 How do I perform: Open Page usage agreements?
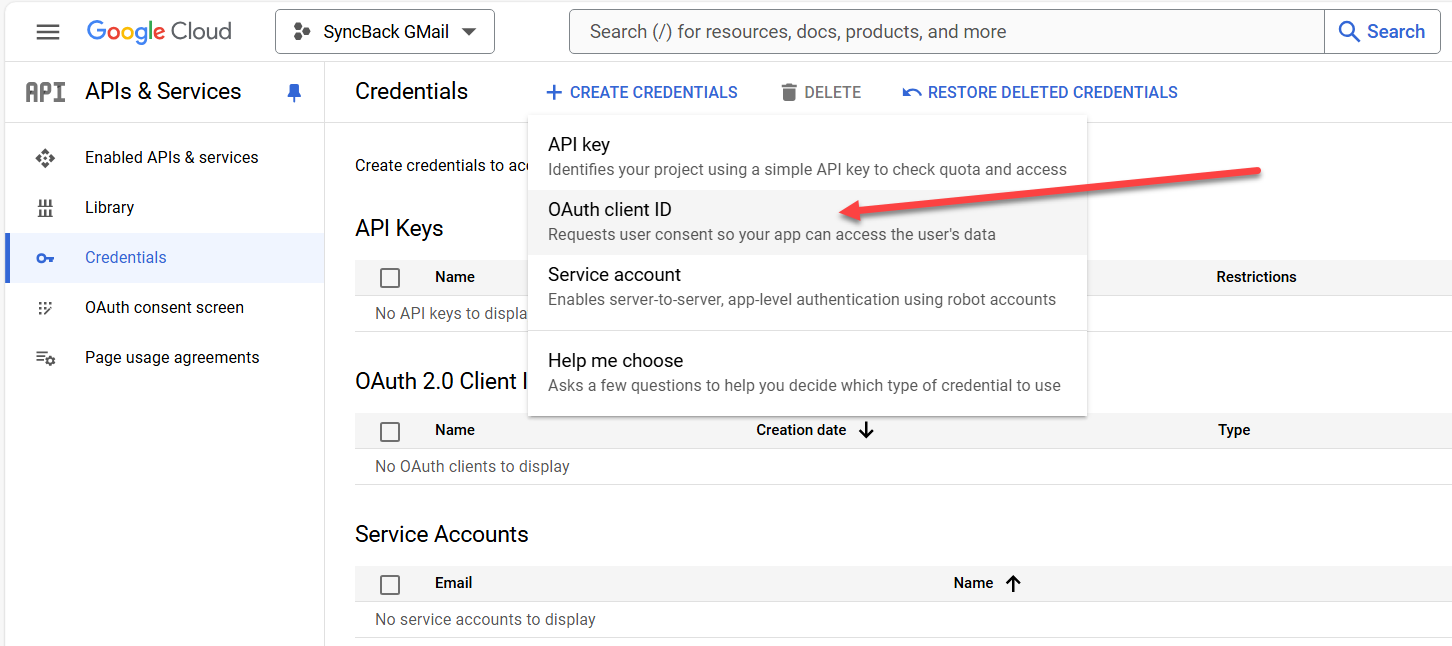(165, 358)
